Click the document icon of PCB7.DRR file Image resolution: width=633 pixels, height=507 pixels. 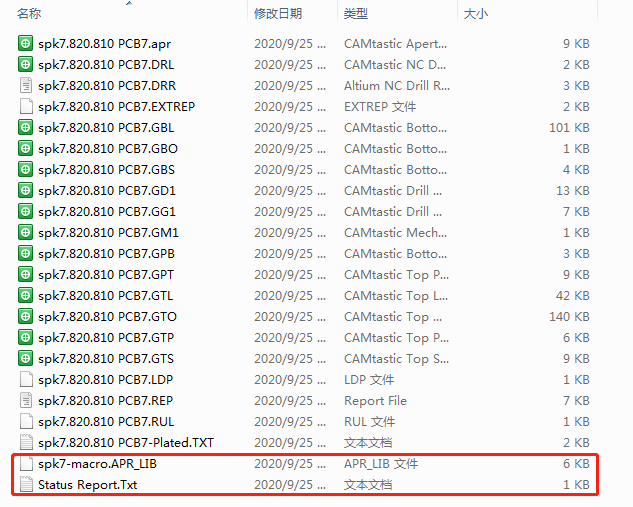click(x=25, y=85)
